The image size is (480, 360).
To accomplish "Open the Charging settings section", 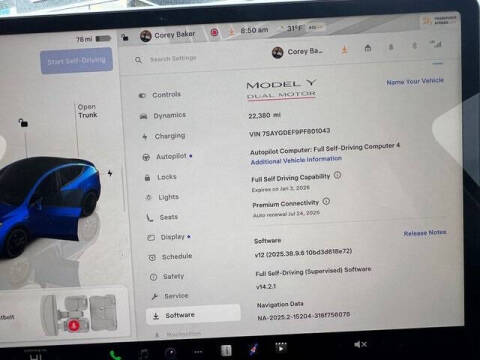I will [x=164, y=136].
